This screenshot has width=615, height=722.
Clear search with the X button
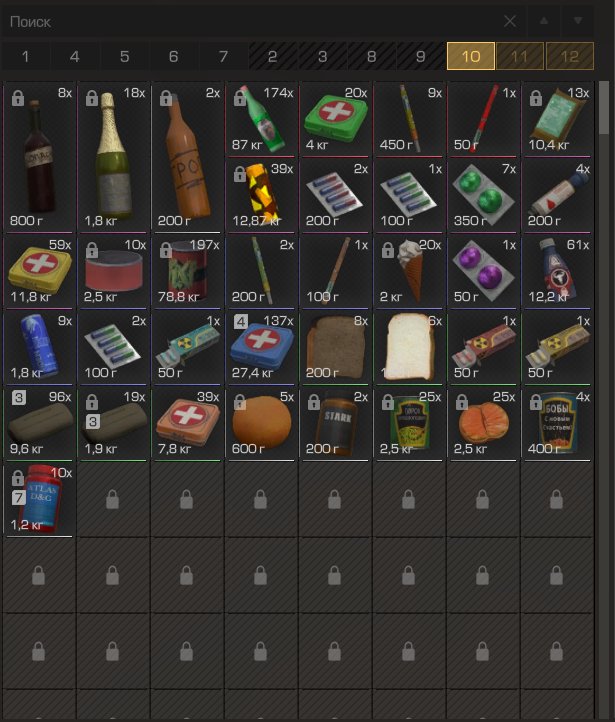coord(510,21)
